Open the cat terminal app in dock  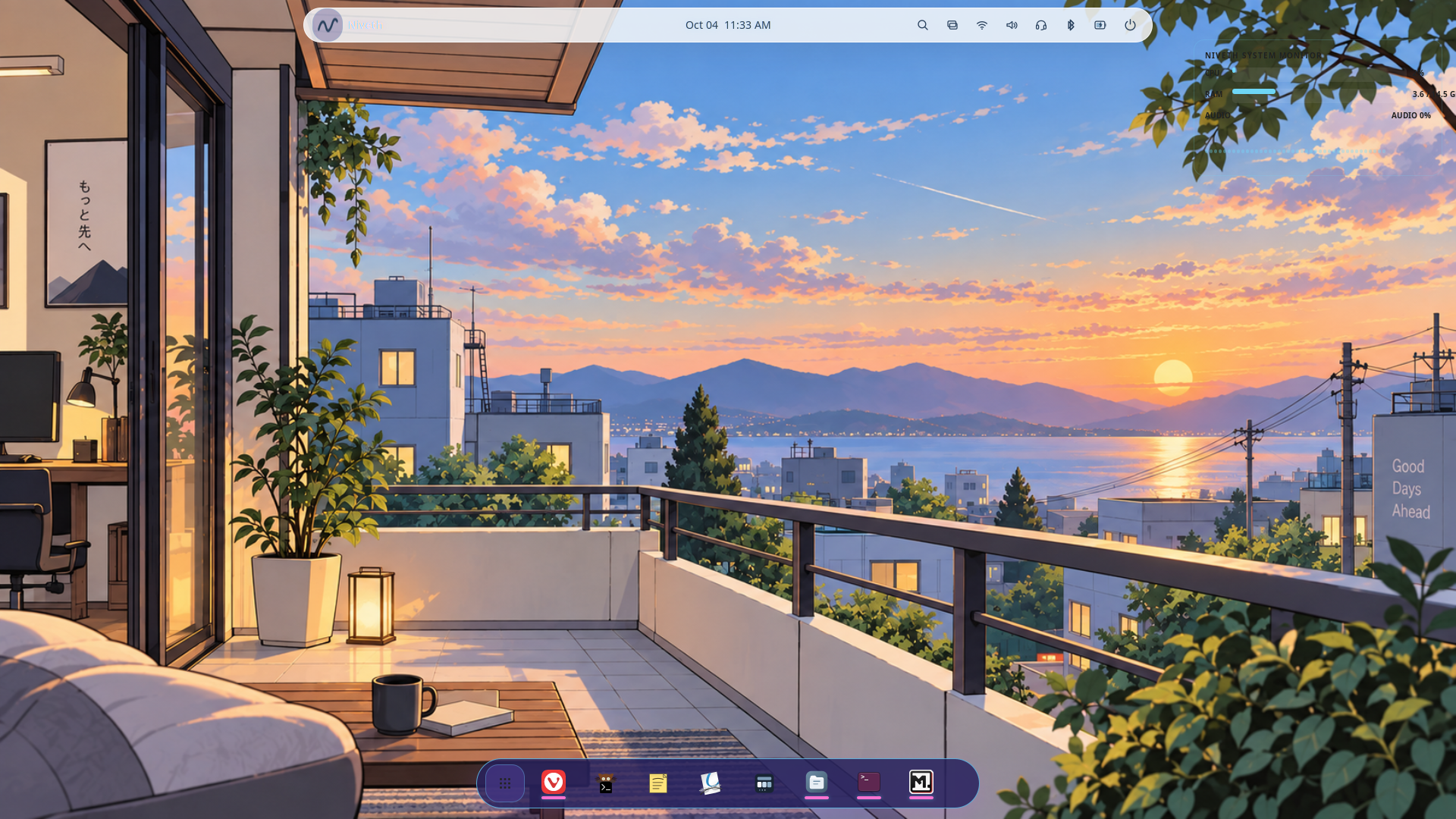point(606,783)
